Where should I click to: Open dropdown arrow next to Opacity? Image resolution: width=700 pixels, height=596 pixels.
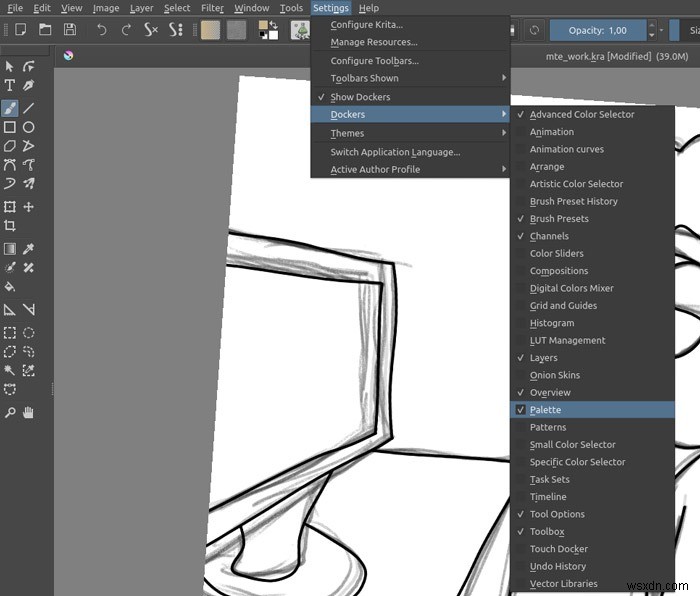click(x=662, y=30)
